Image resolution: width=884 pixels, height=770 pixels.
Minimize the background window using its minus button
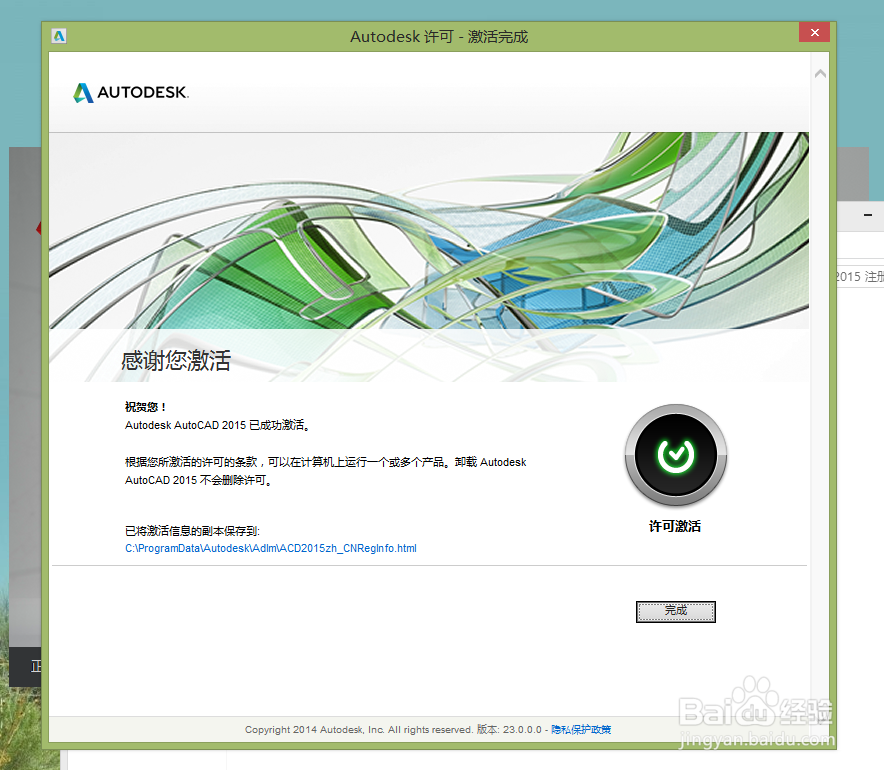click(x=866, y=215)
